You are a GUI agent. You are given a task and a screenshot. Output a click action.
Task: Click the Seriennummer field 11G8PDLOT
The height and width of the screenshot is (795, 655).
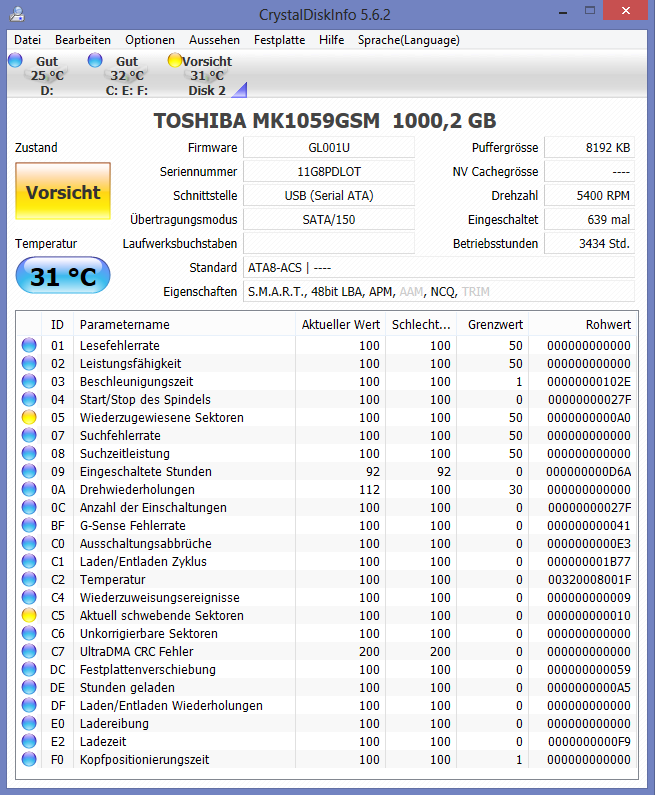coord(329,172)
